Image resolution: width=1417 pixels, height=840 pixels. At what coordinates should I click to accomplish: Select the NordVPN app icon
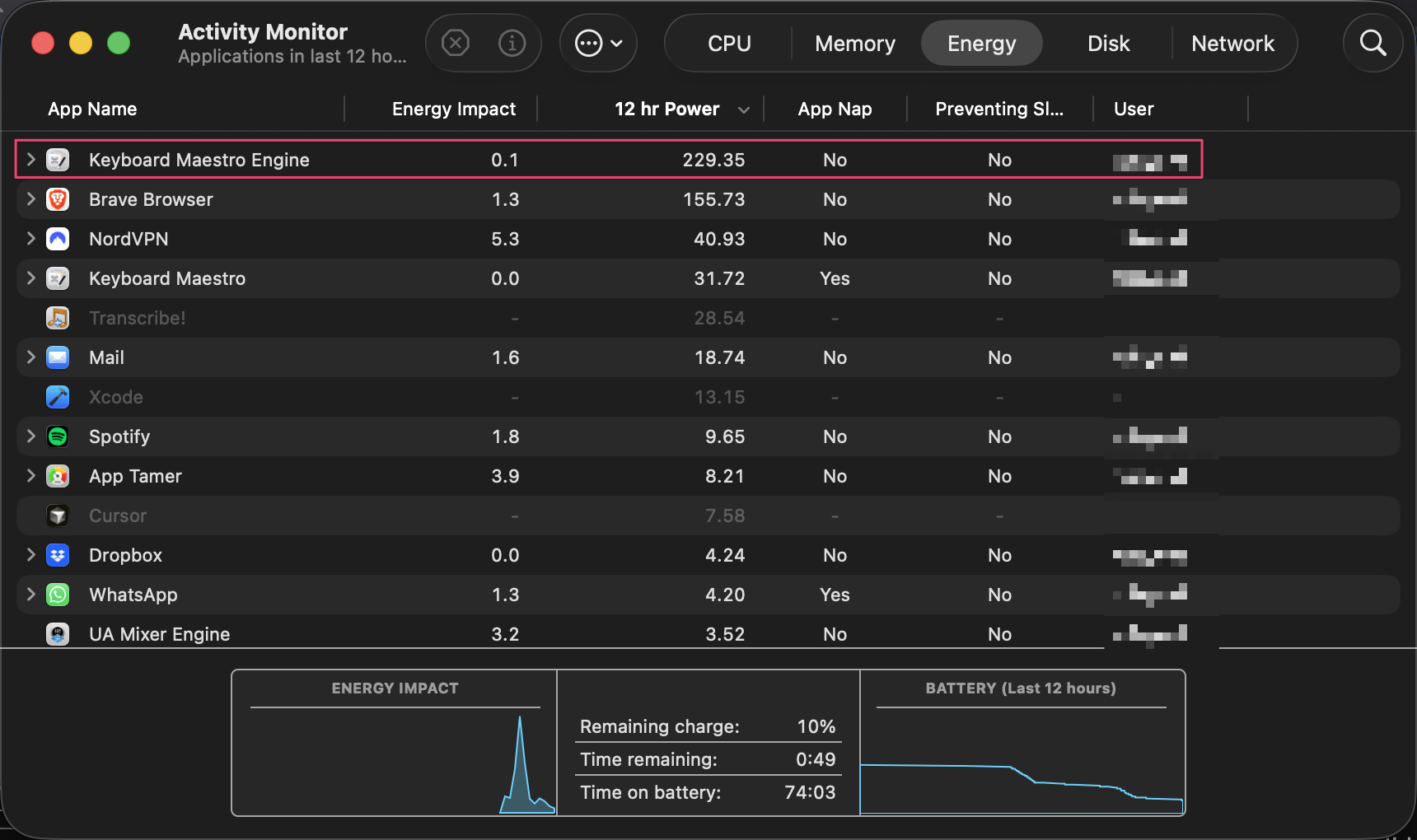coord(58,239)
